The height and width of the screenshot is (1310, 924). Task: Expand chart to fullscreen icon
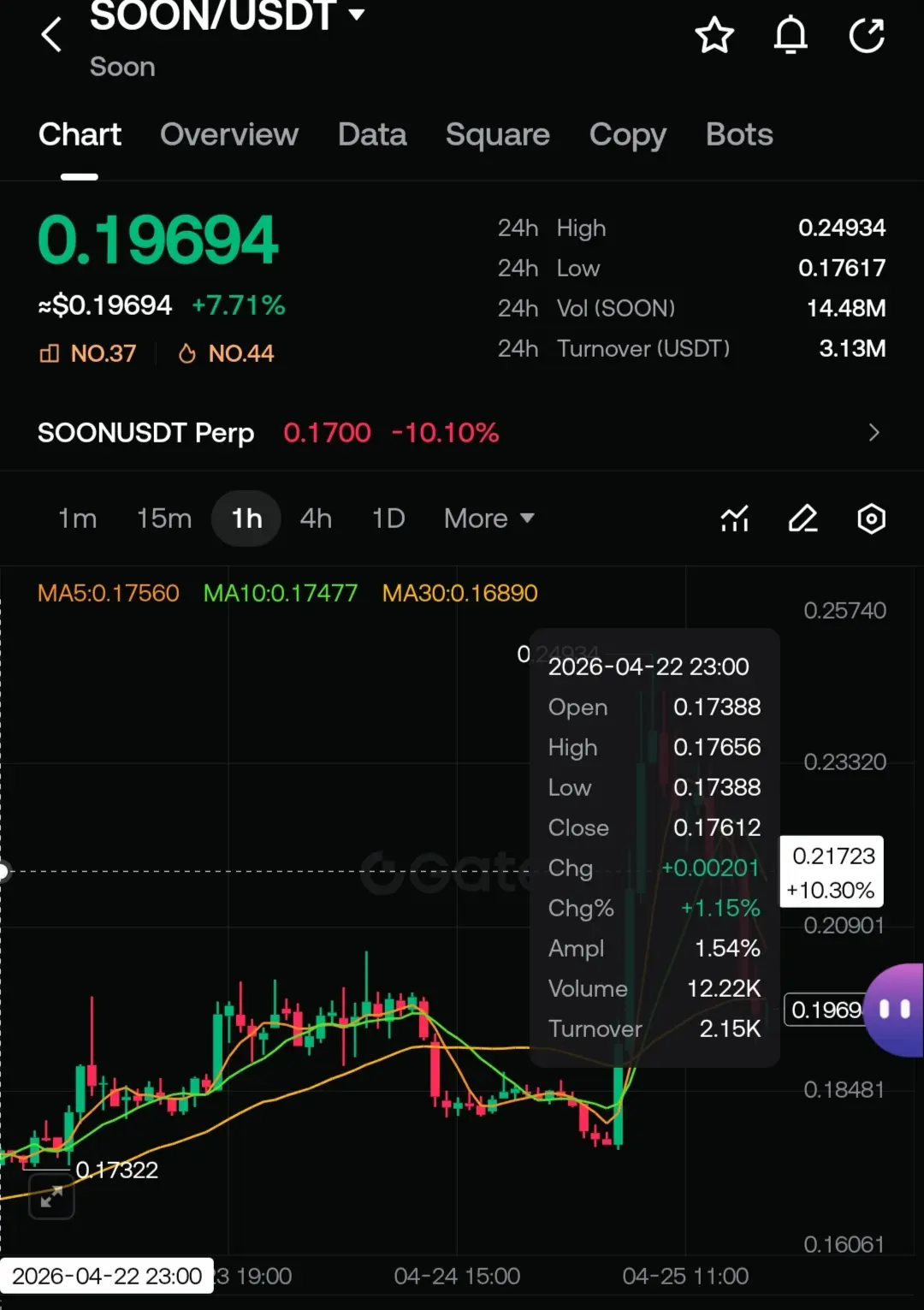(51, 1196)
